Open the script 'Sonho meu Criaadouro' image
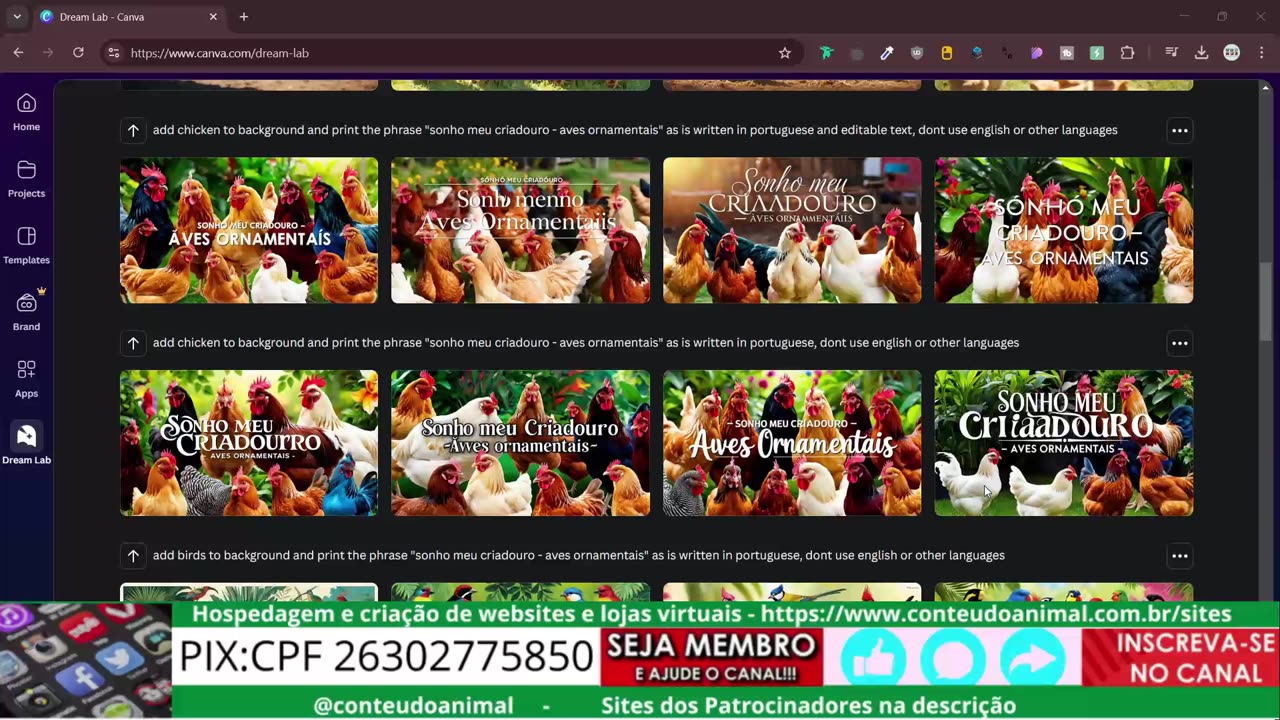Viewport: 1280px width, 720px height. point(792,230)
